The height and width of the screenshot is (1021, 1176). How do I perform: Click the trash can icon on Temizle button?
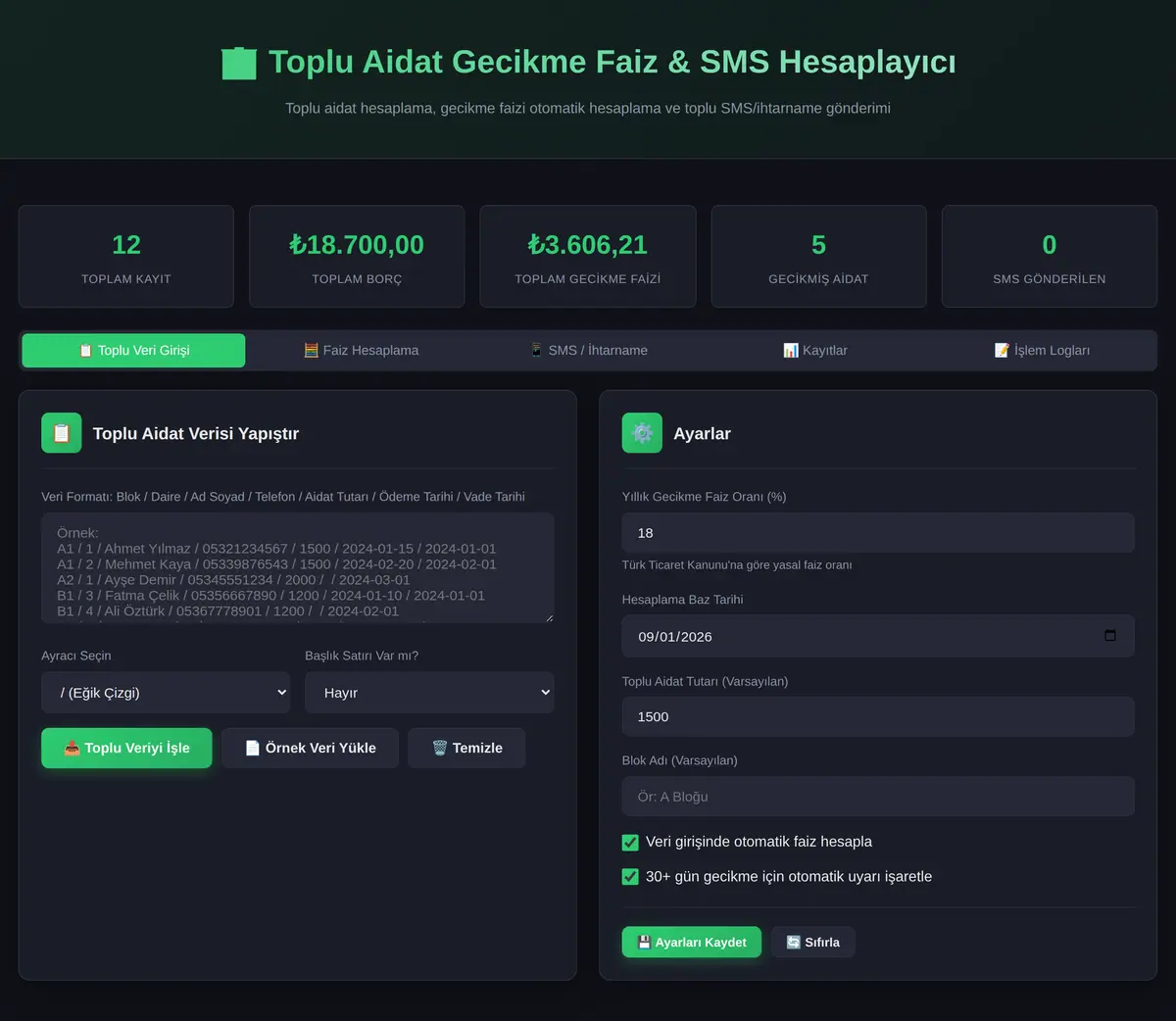440,748
